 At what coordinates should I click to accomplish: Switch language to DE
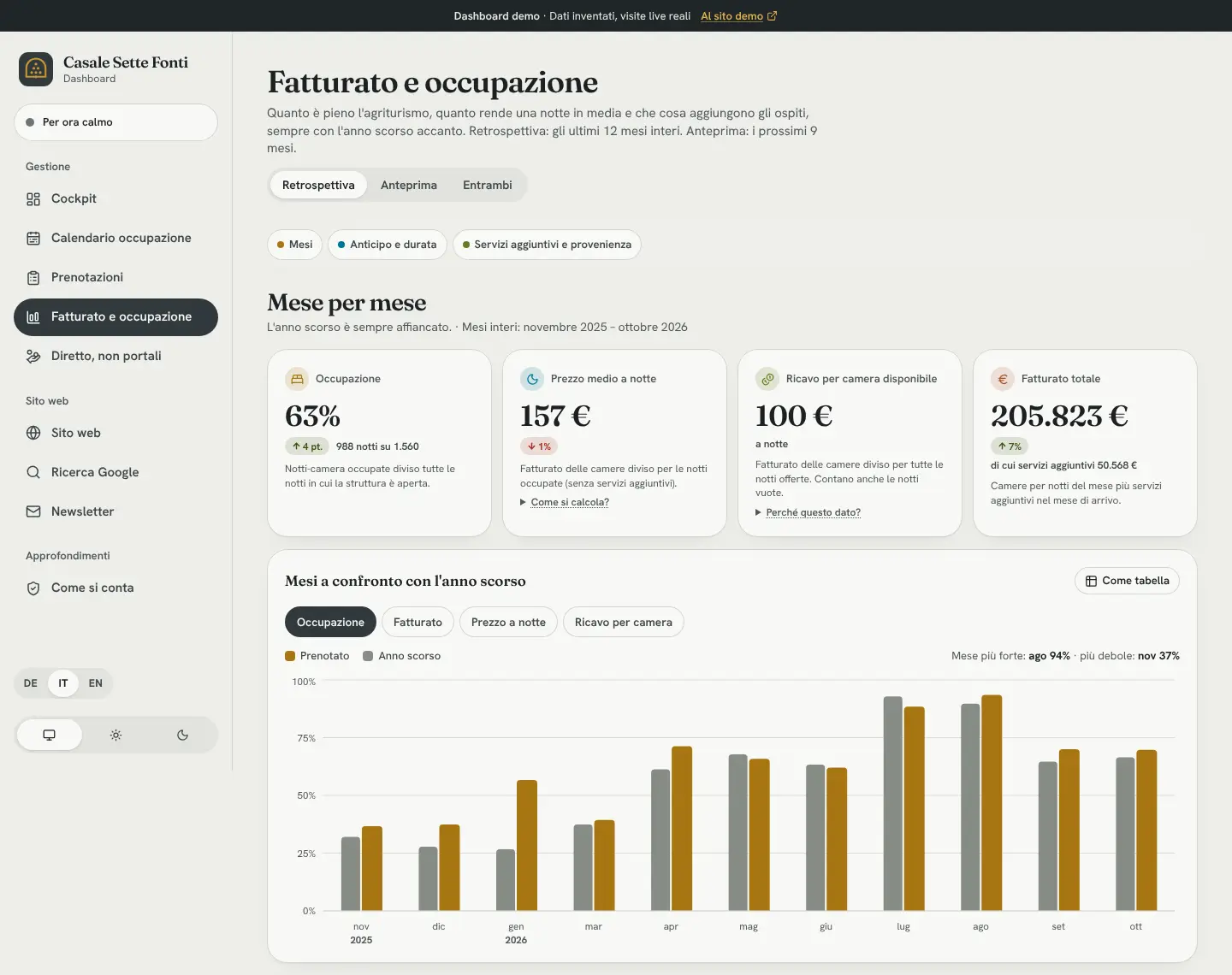tap(31, 683)
